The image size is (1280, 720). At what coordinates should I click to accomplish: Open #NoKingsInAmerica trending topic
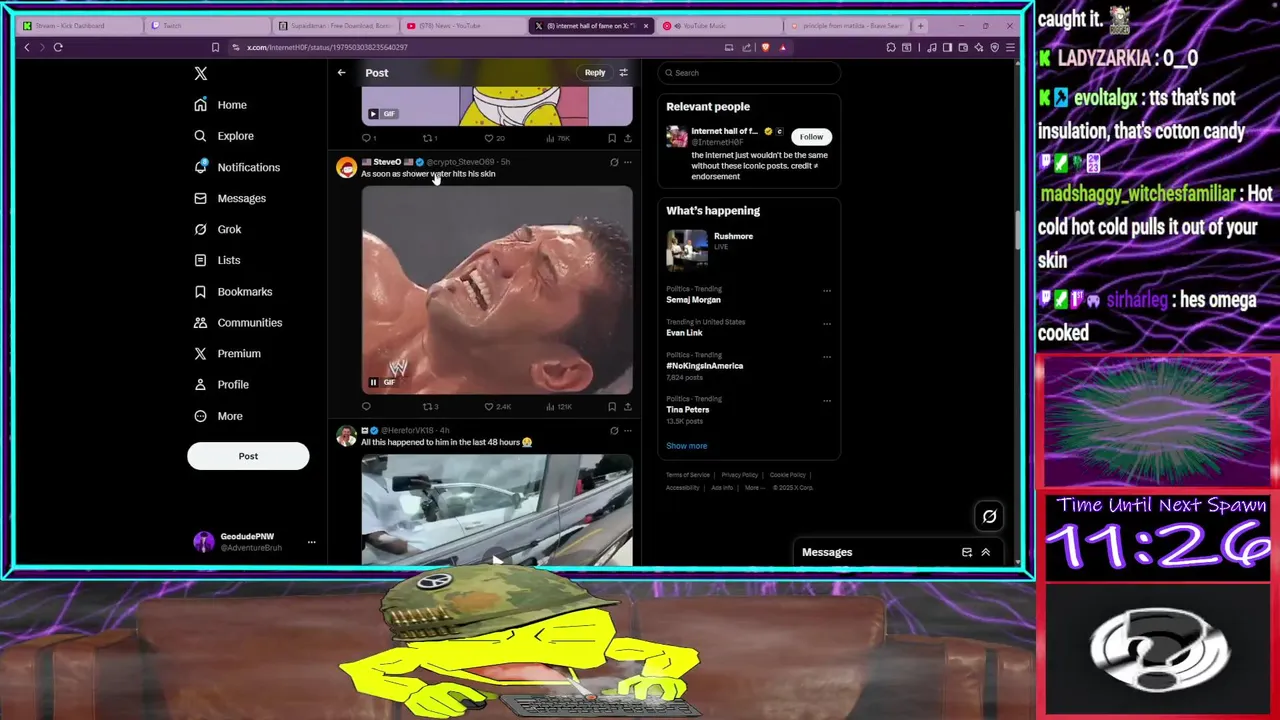coord(705,366)
